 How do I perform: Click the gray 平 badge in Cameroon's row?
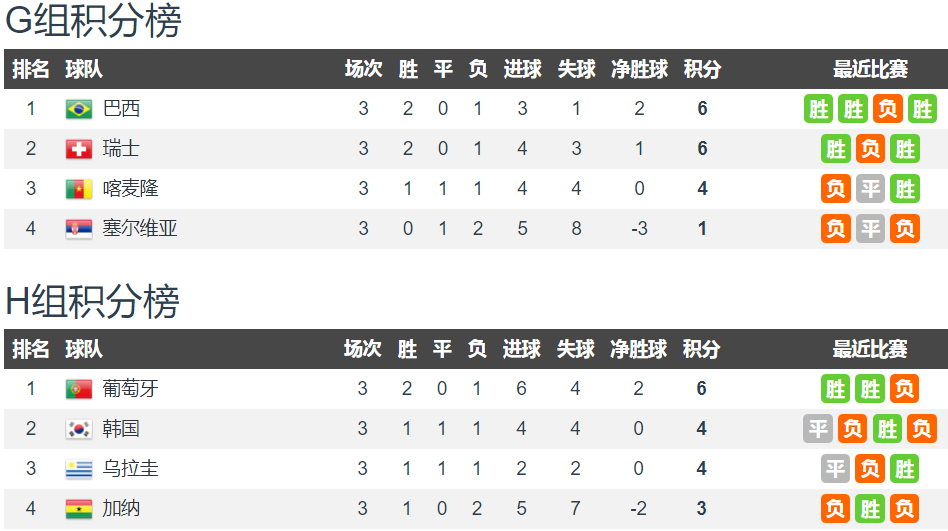coord(870,189)
